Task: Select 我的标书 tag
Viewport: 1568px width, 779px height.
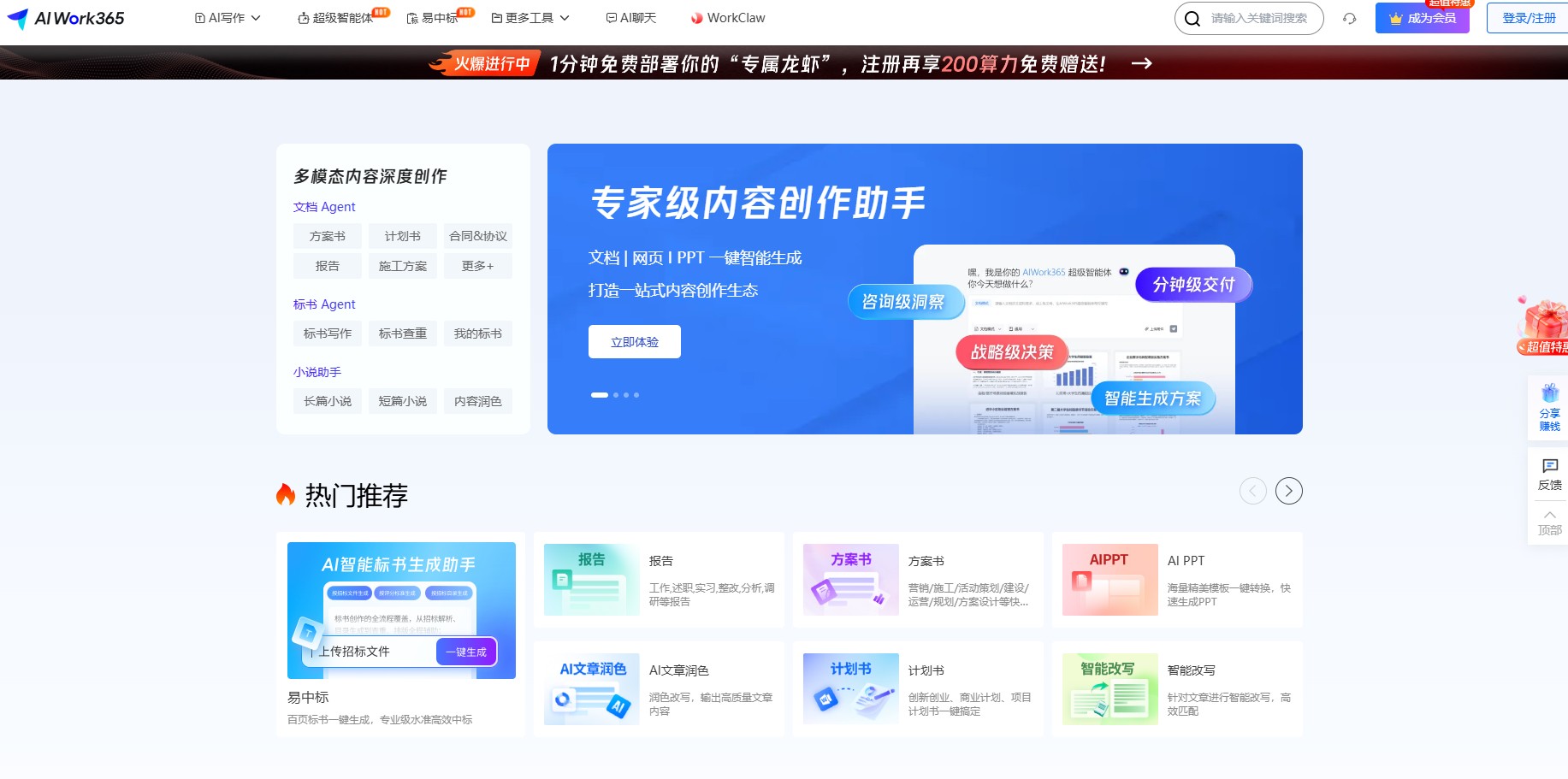Action: point(478,333)
